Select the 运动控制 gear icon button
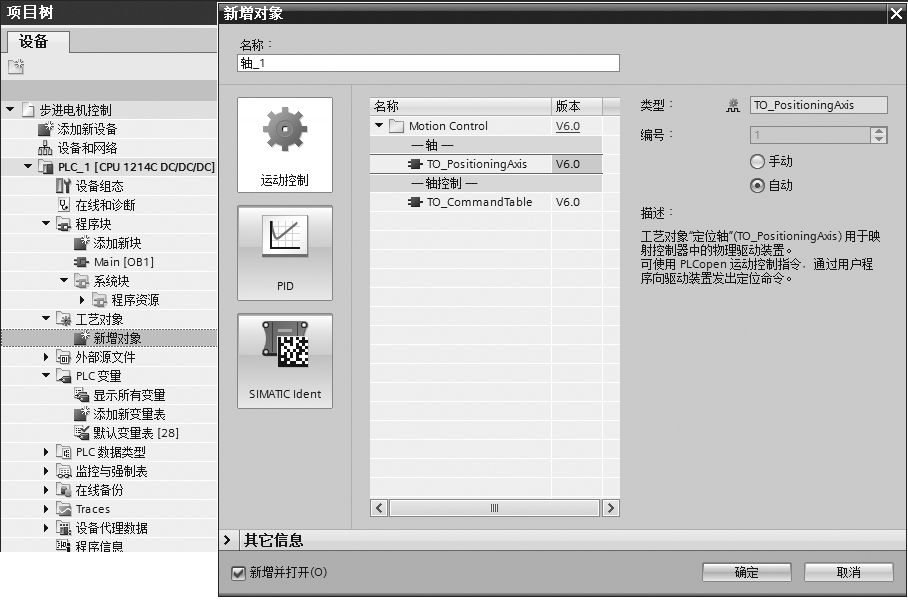908x602 pixels. (x=285, y=145)
